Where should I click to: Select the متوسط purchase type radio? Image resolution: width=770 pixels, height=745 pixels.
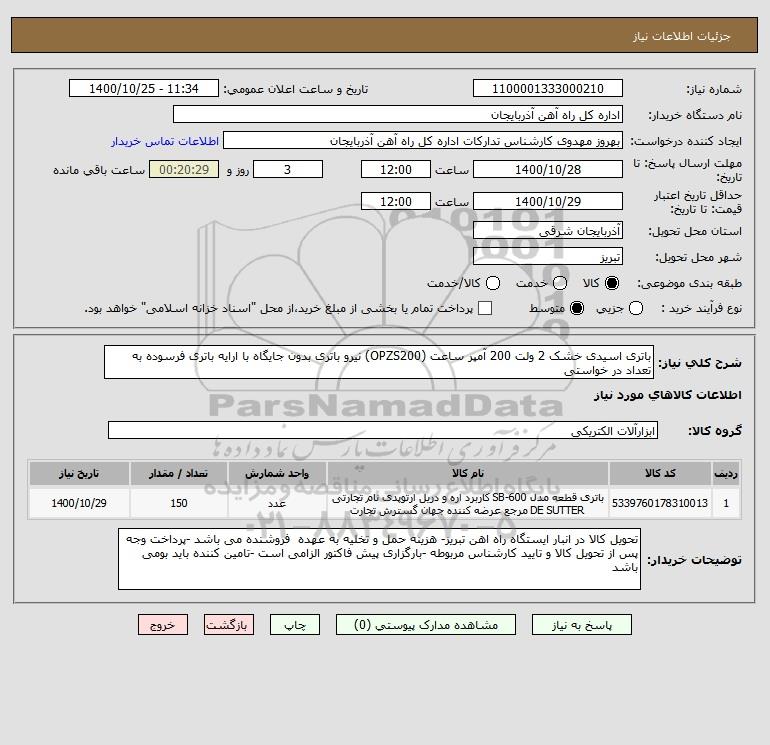[x=577, y=308]
